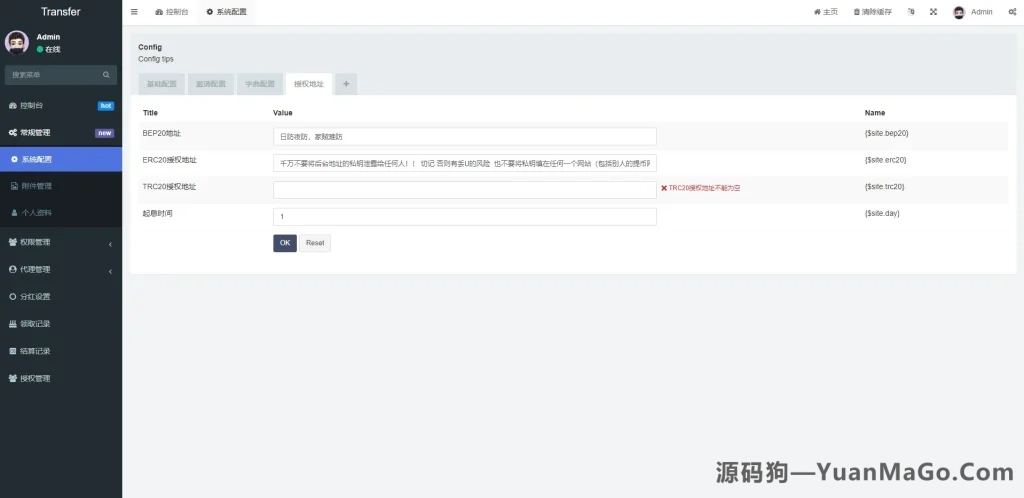Expand the chevron next to 权限管理

click(110, 244)
